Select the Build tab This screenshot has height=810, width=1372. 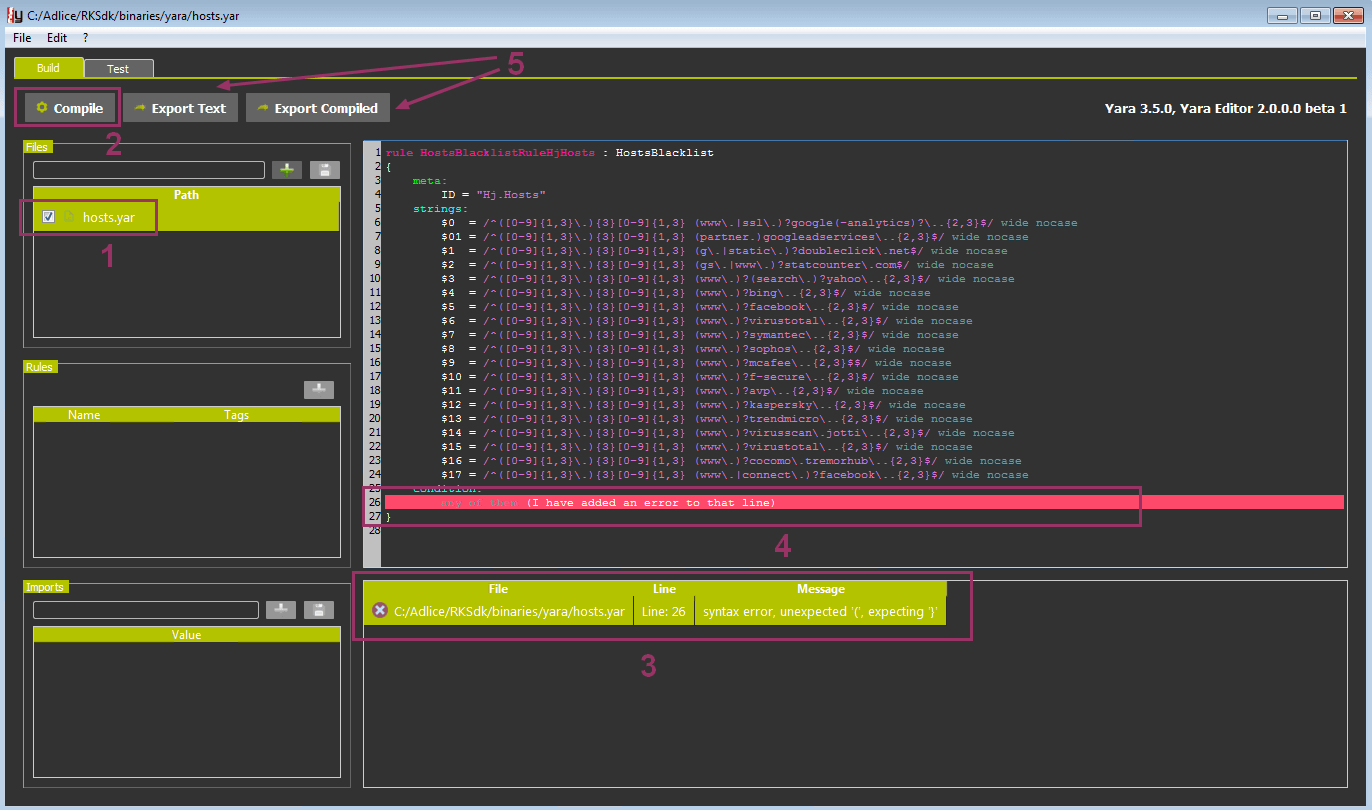coord(48,68)
